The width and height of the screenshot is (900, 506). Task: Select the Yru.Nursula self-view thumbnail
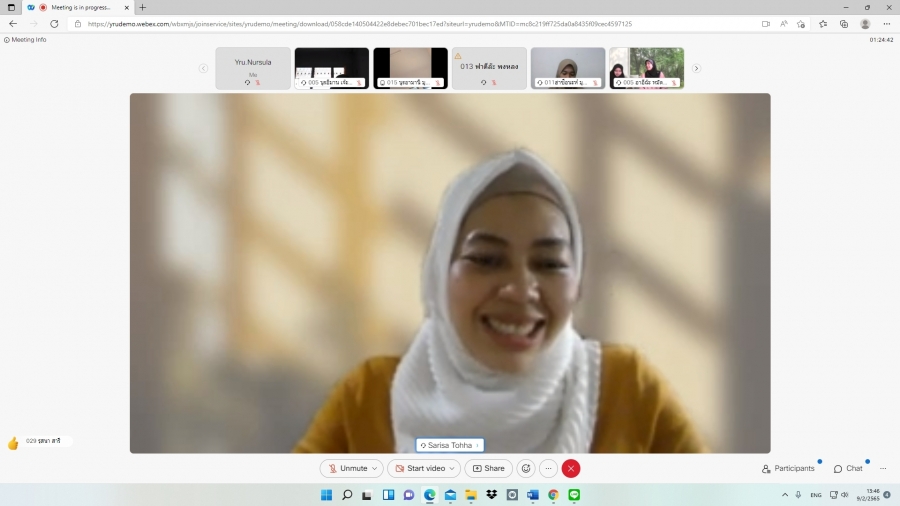253,68
